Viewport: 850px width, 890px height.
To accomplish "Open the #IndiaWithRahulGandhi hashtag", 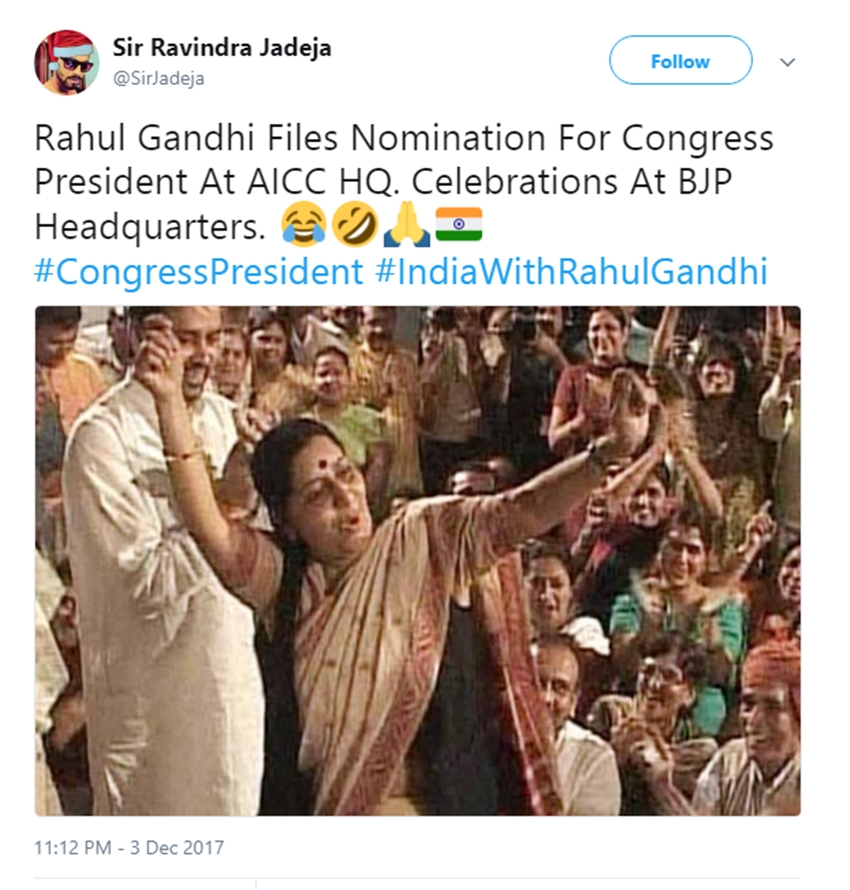I will tap(572, 271).
